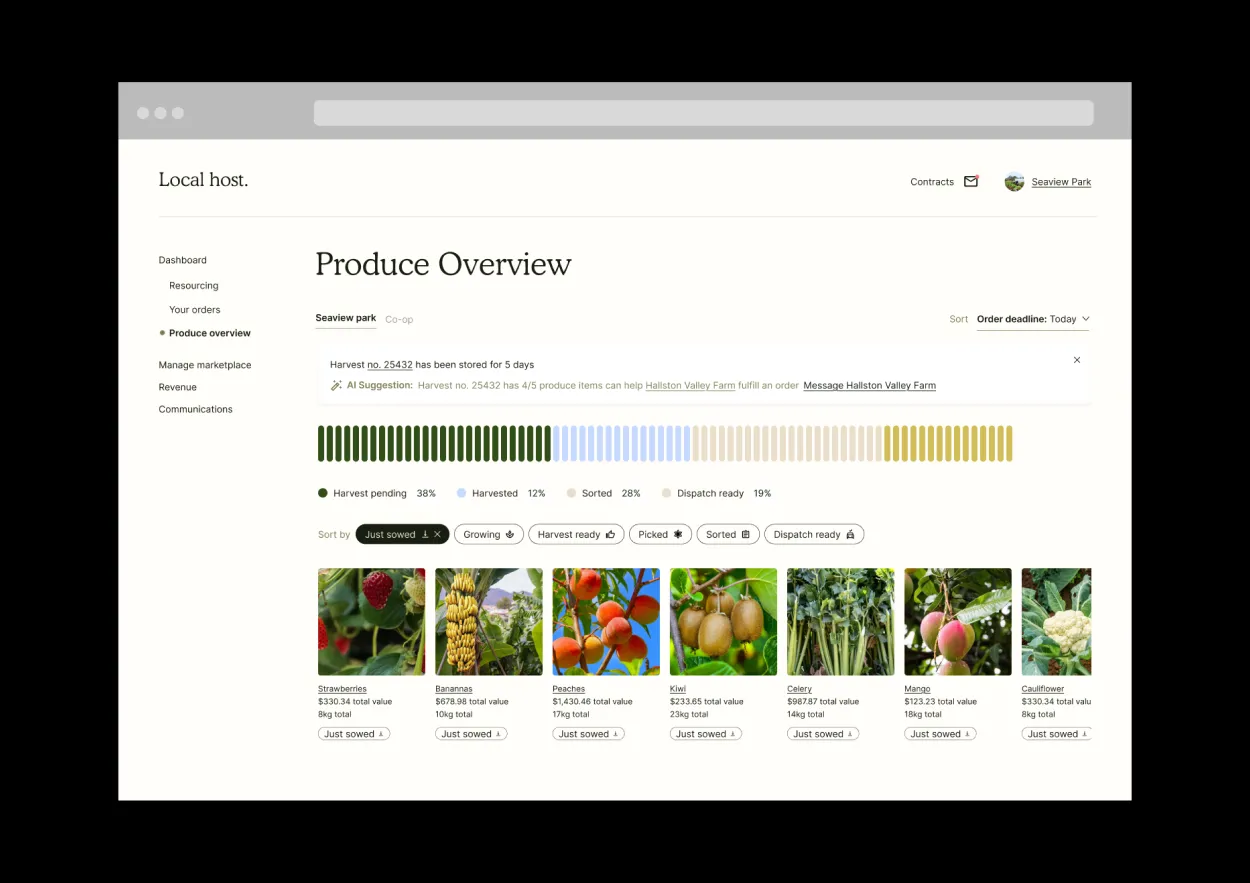Select Produce overview in the sidebar
Screen dimensions: 1250x883
tap(210, 333)
